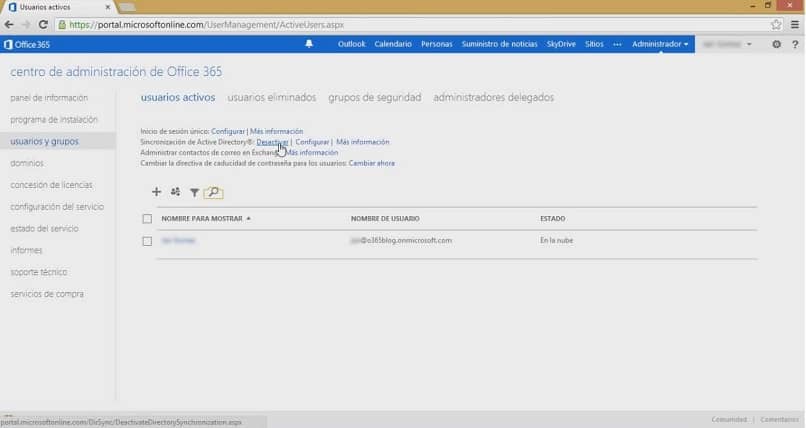Click the browser address bar URL
806x428 pixels.
207,25
